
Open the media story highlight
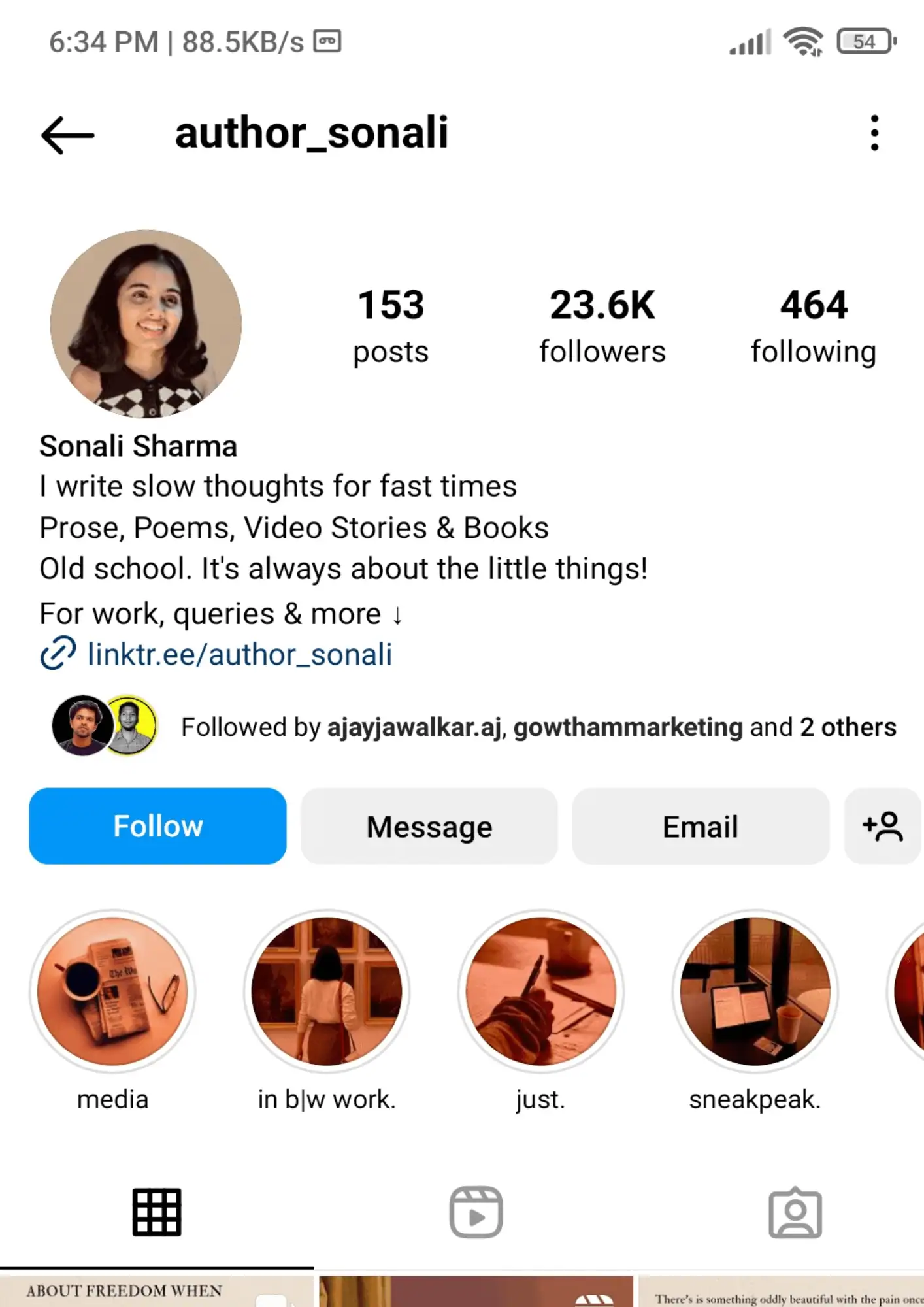point(112,991)
